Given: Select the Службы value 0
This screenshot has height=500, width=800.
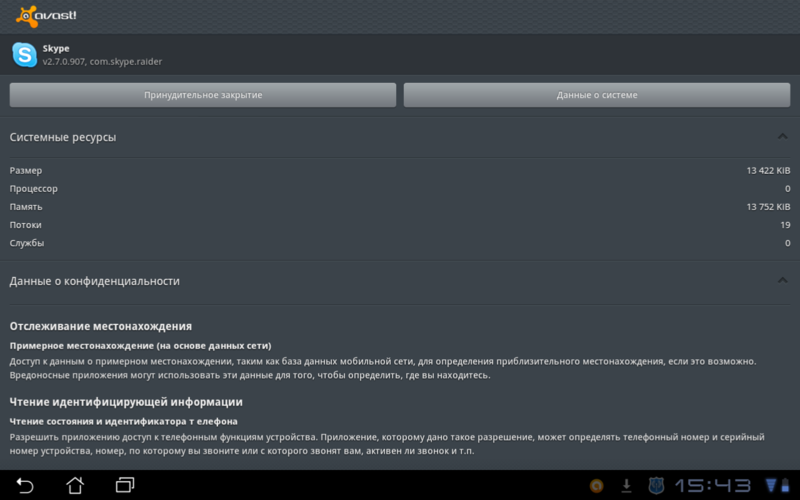Looking at the screenshot, I should 787,243.
